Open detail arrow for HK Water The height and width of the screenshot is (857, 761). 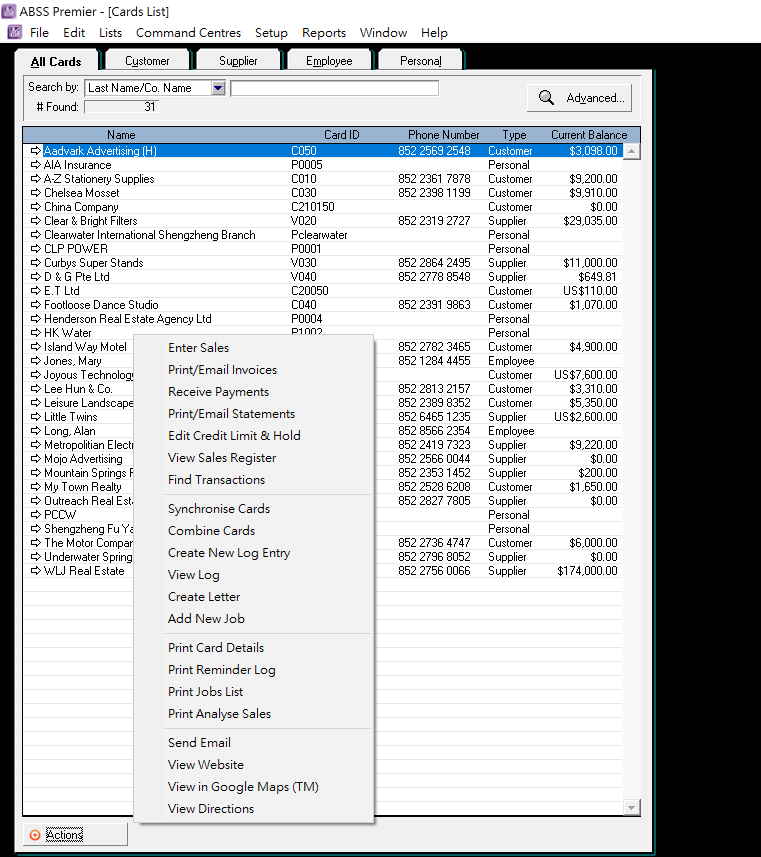36,332
